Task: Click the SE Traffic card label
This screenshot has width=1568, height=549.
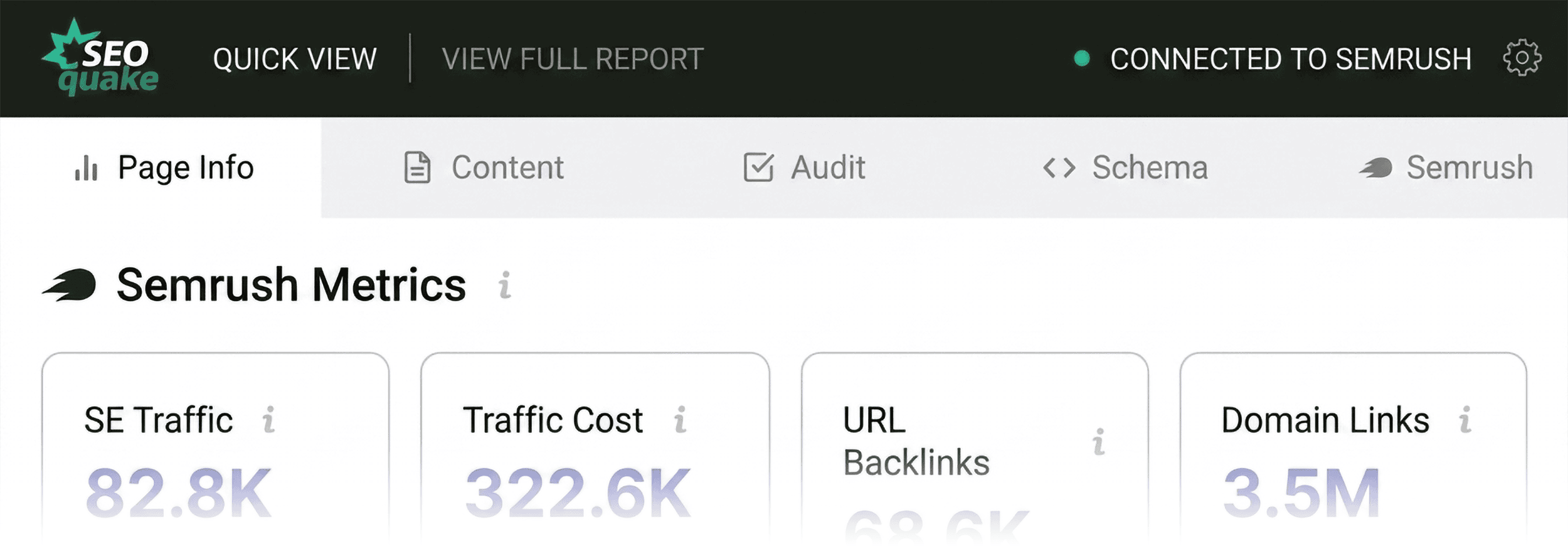Action: pyautogui.click(x=159, y=420)
